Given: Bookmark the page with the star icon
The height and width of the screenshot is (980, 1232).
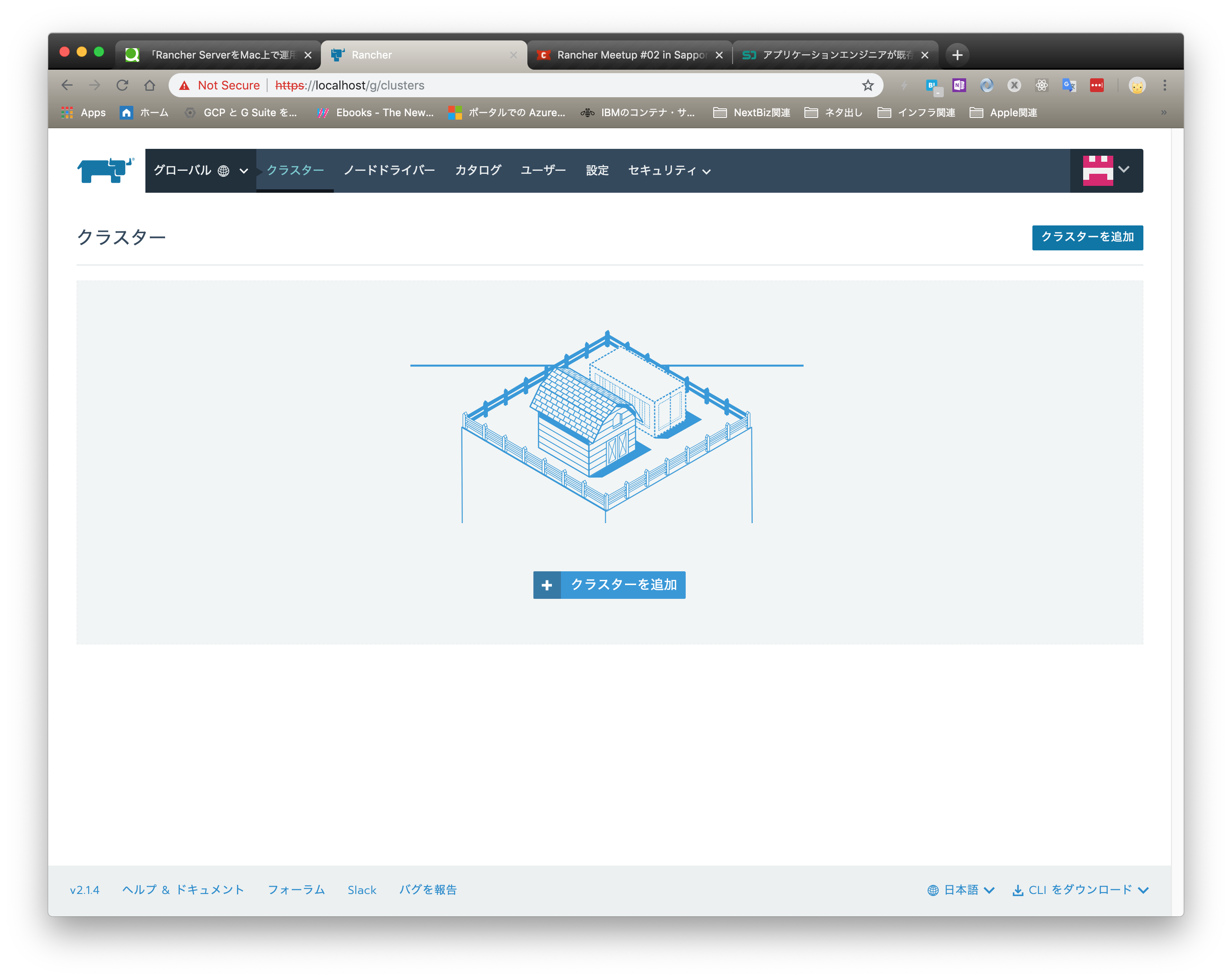Looking at the screenshot, I should click(x=867, y=85).
